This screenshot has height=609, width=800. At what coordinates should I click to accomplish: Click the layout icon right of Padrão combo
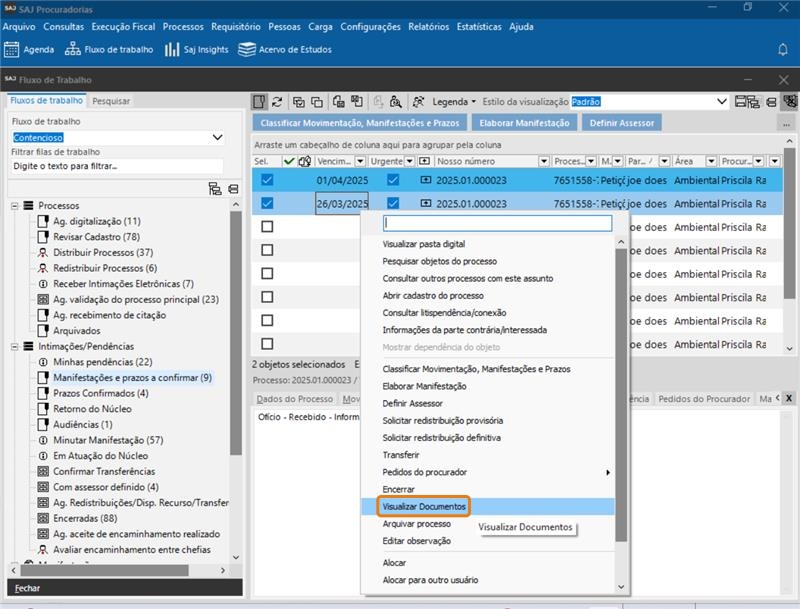coord(741,102)
